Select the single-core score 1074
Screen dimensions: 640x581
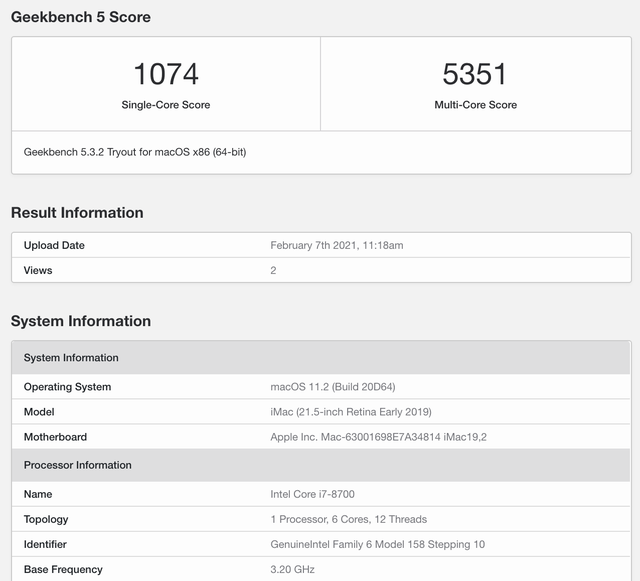[166, 74]
